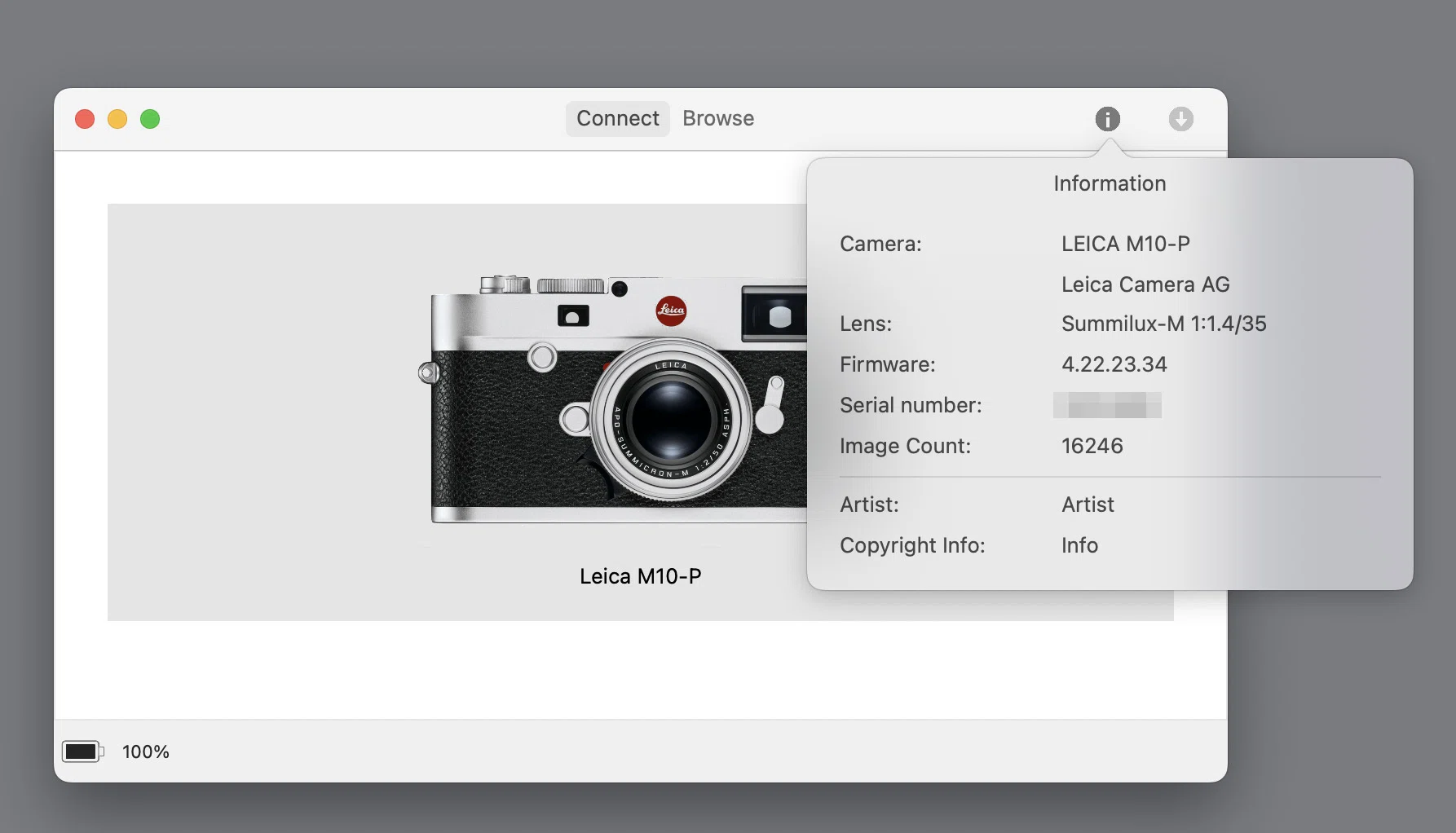Select the Leica M10-P camera image

pyautogui.click(x=612, y=400)
